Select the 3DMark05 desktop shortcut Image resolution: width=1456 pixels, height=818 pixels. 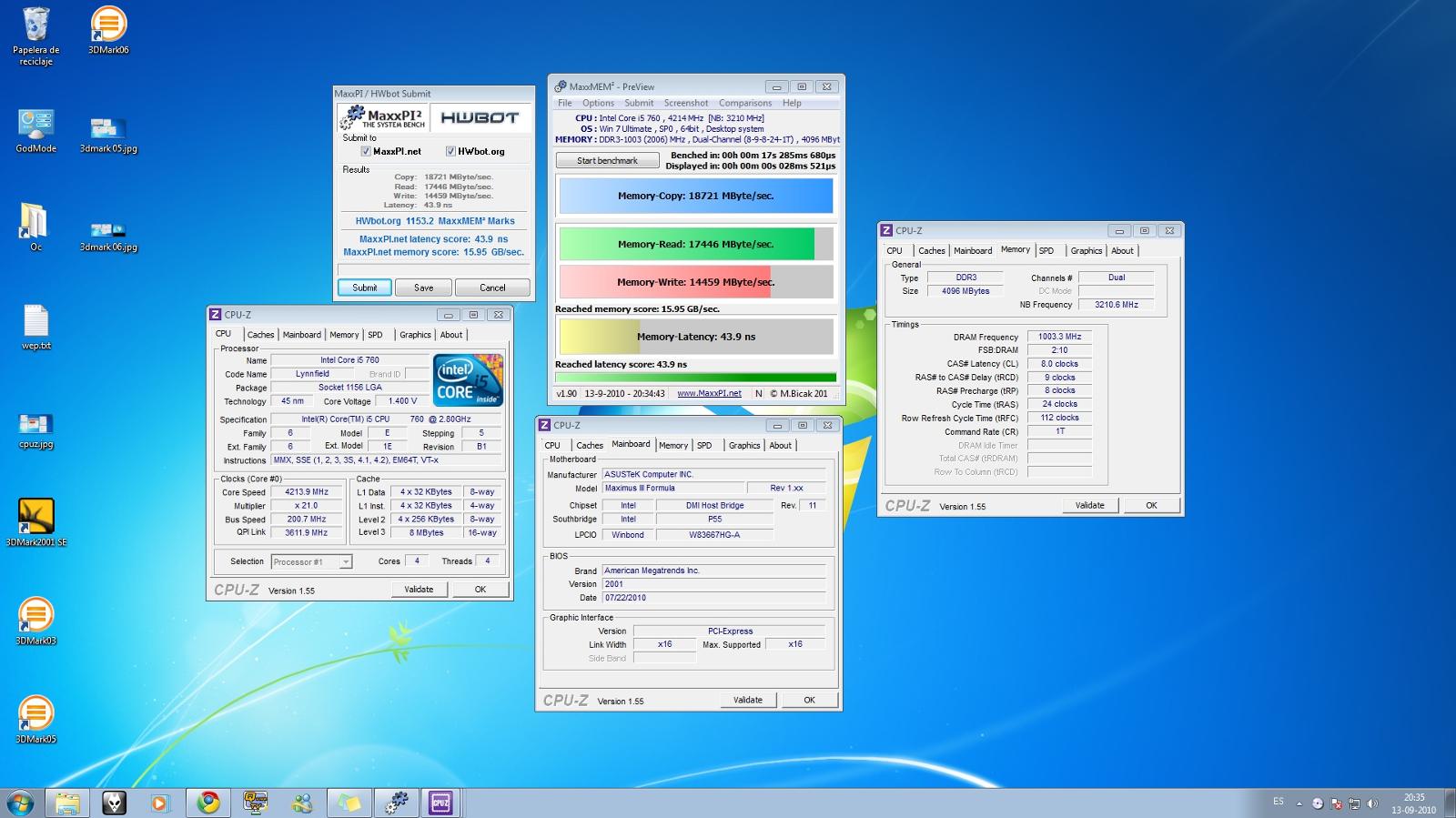tap(35, 720)
